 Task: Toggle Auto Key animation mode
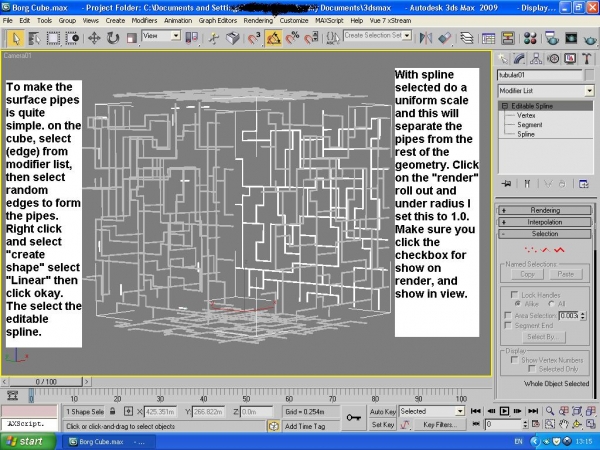pos(382,411)
